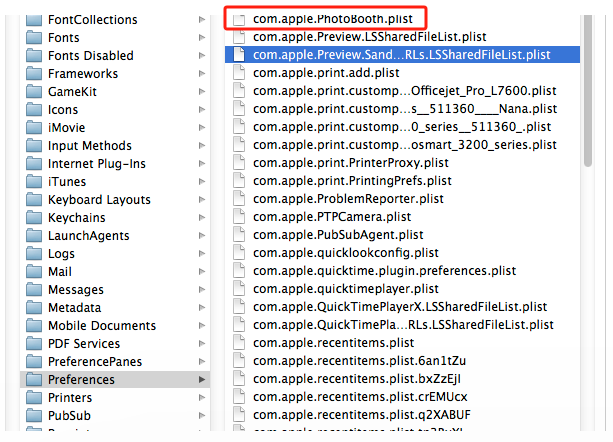This screenshot has height=442, width=613.
Task: Expand the Logs folder arrow
Action: (x=202, y=254)
